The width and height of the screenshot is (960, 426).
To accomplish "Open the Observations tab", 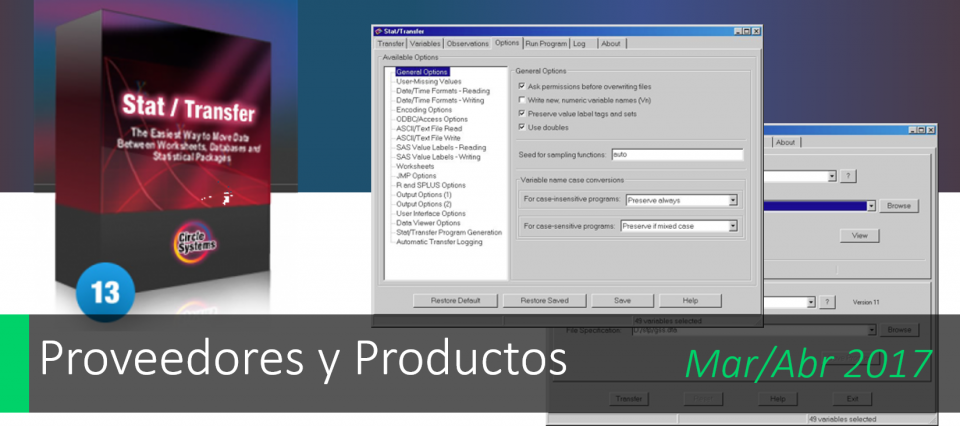I will click(x=468, y=43).
